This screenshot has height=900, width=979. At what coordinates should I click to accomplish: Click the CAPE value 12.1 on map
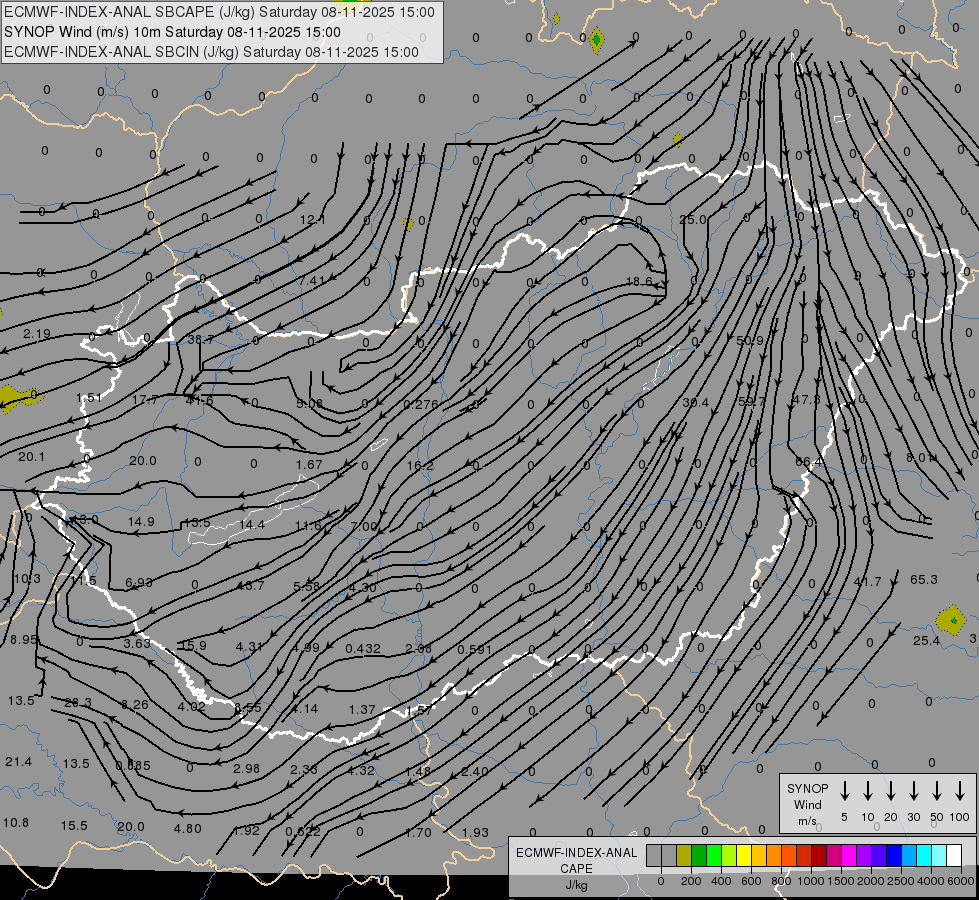coord(312,219)
